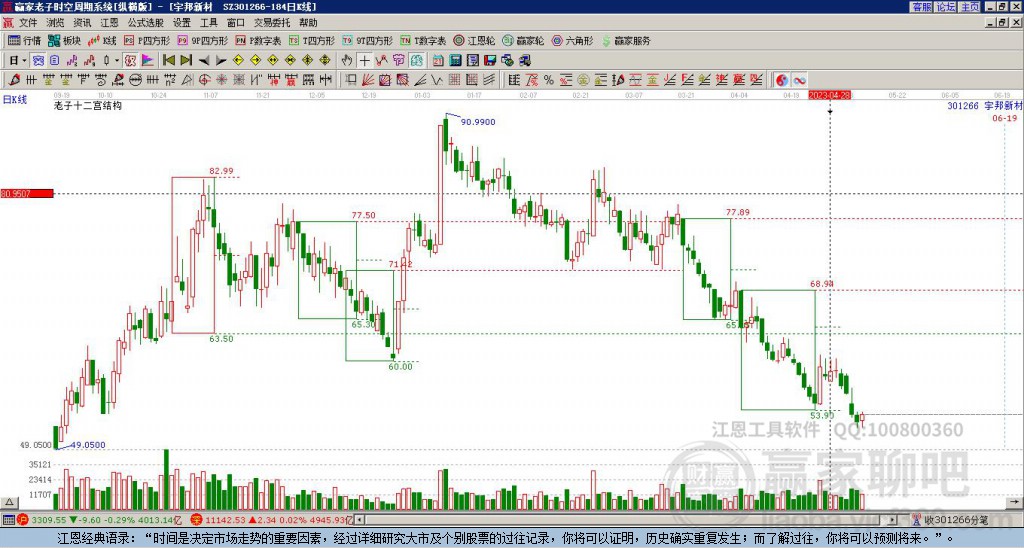Open the 交易委托 menu

(x=272, y=23)
